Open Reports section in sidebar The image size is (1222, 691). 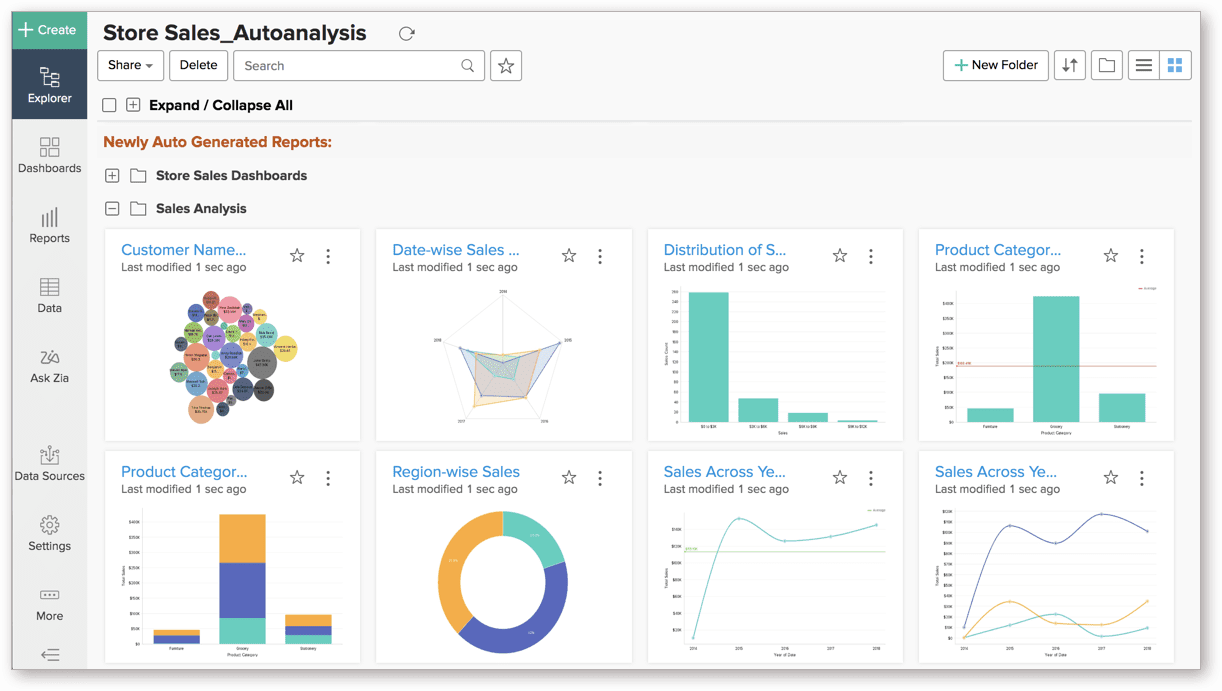49,225
